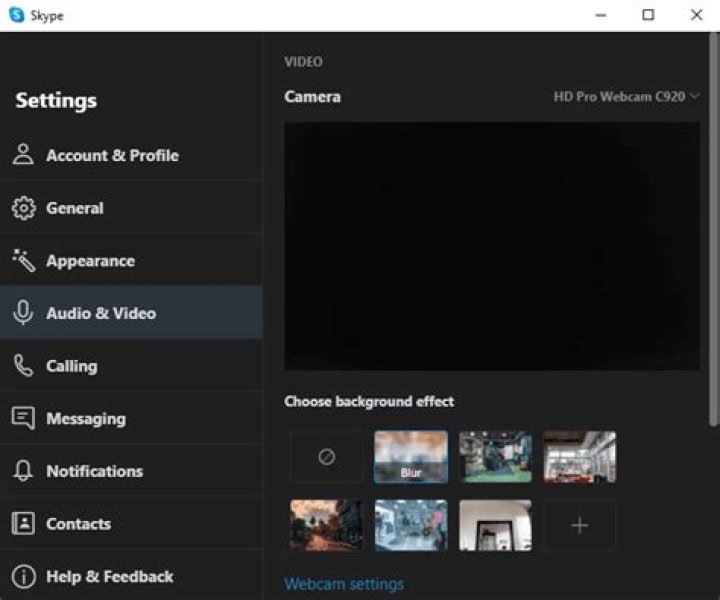Open the Messaging settings section
The width and height of the screenshot is (720, 600).
pos(86,418)
